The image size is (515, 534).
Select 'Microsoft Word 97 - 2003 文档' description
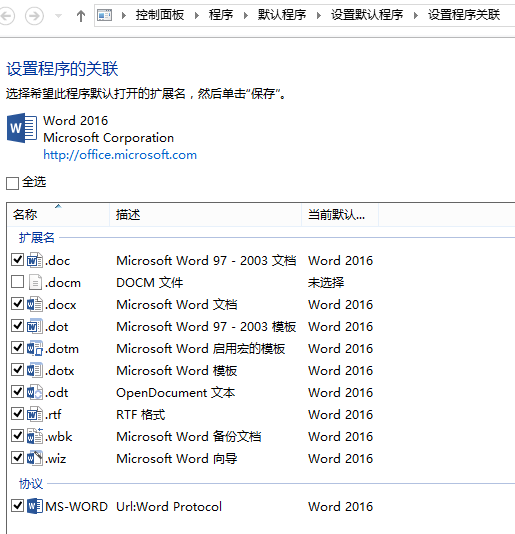click(x=206, y=261)
